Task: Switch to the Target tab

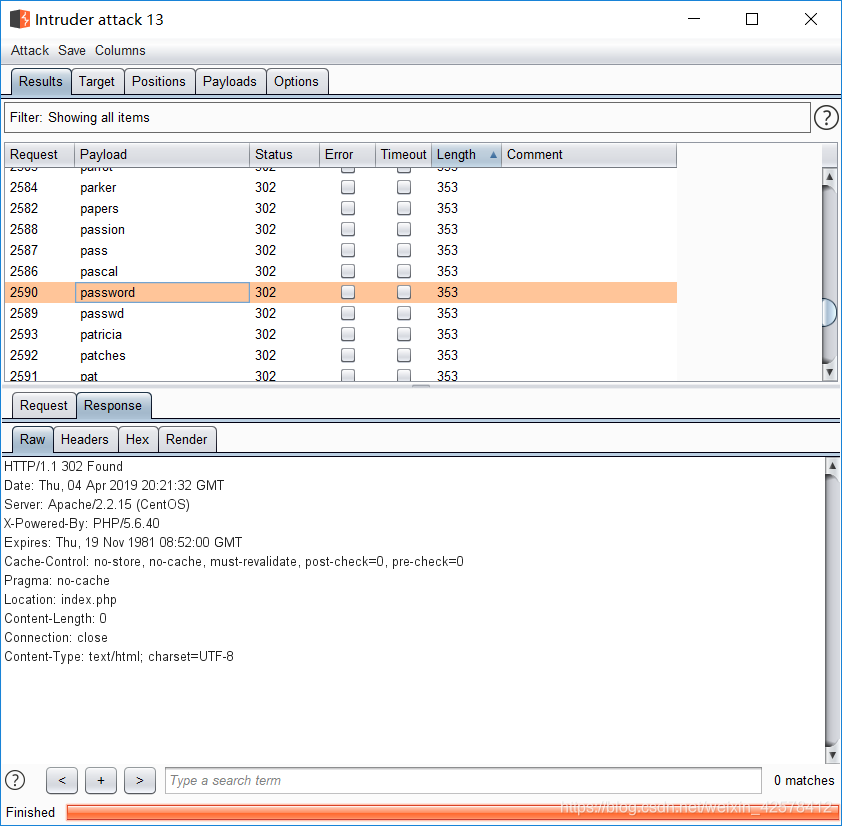Action: tap(97, 82)
